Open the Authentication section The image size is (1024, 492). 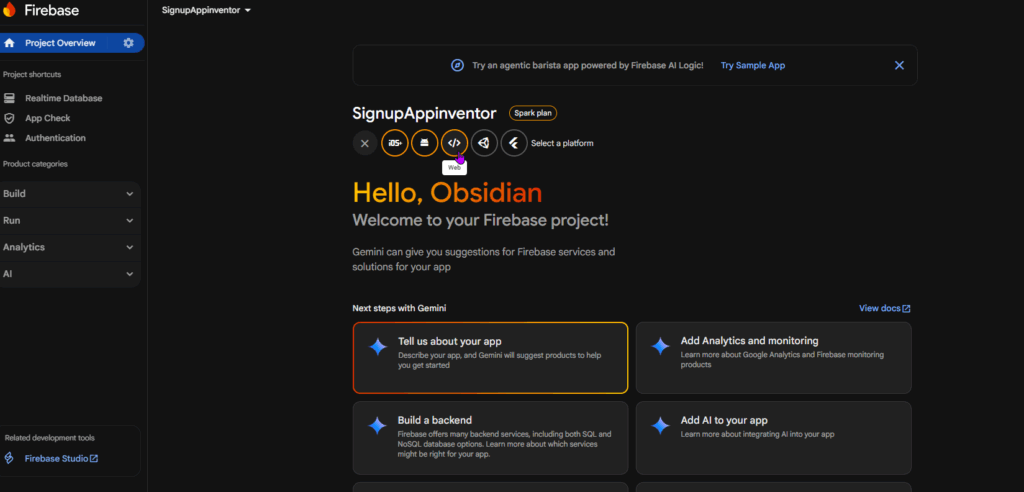[55, 138]
